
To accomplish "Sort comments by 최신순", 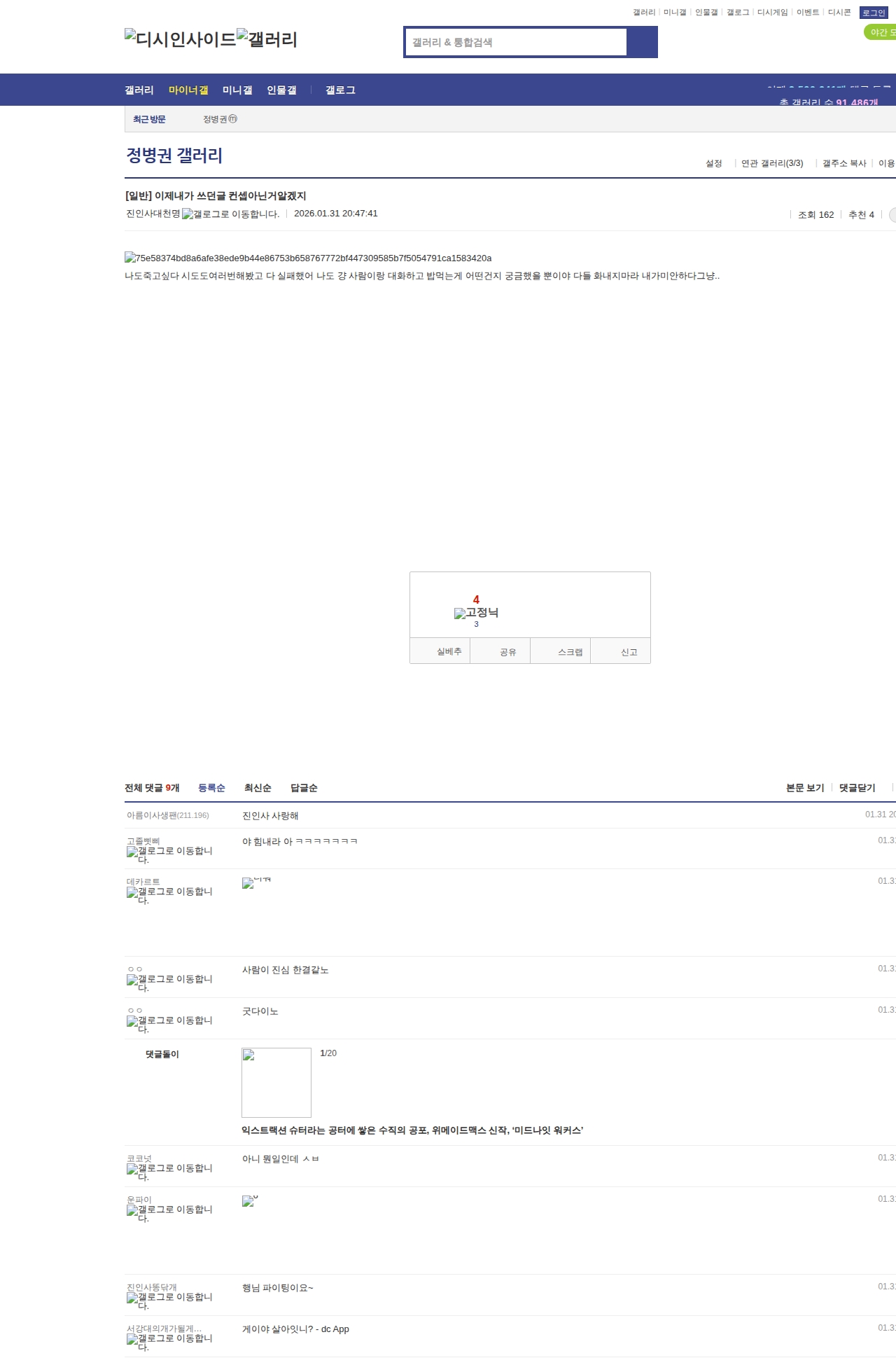I will click(258, 788).
